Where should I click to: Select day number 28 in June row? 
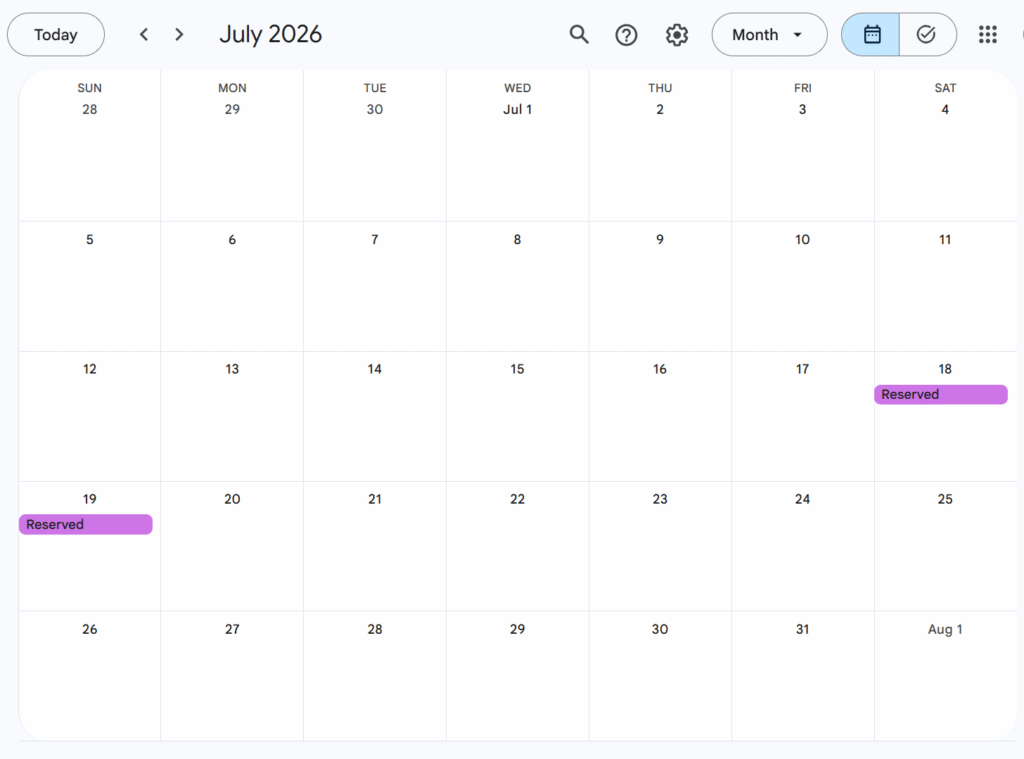point(90,110)
